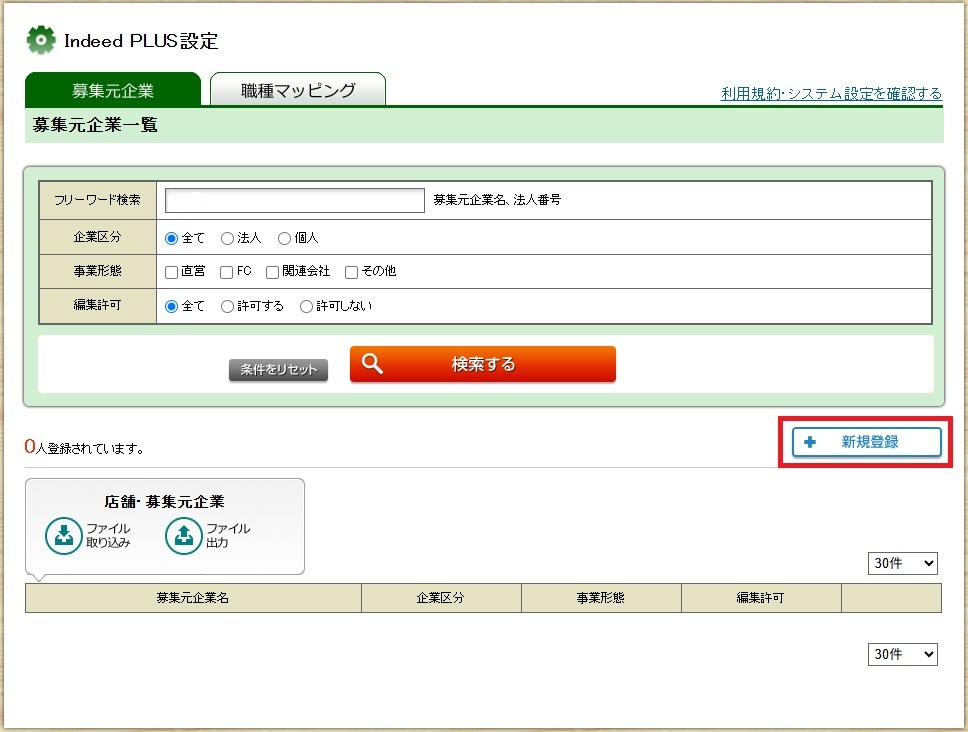
Task: Click the plus icon on 新規登録 button
Action: (810, 442)
